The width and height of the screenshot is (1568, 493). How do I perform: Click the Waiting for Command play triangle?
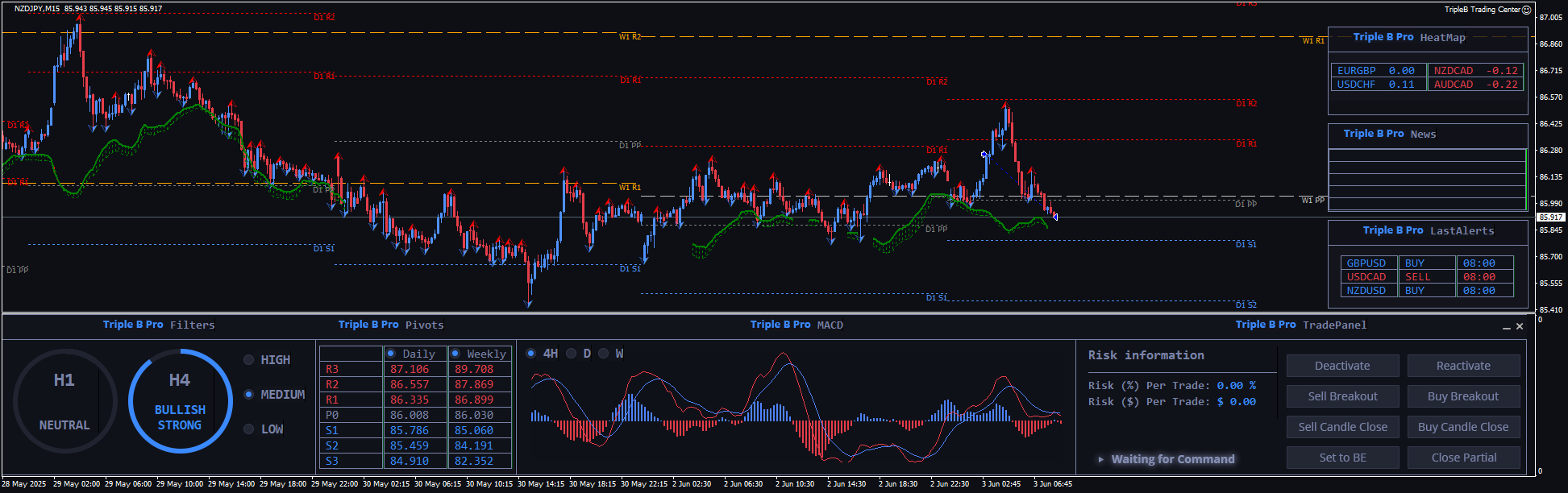pos(1100,459)
